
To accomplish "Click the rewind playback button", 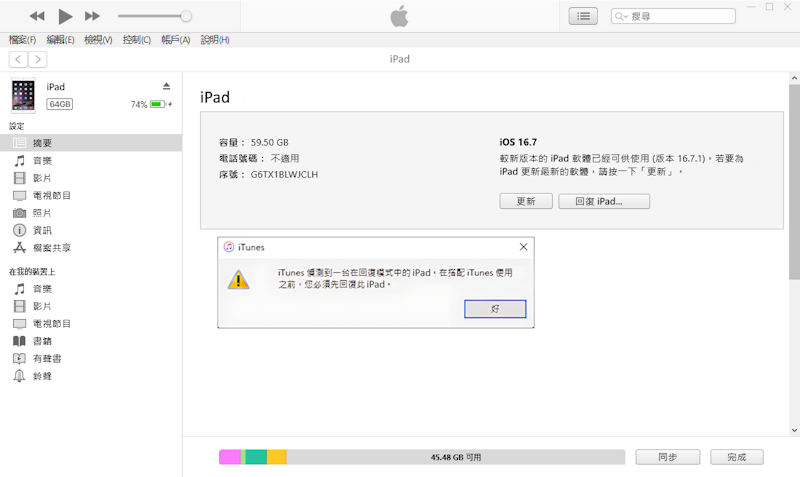I will 37,16.
